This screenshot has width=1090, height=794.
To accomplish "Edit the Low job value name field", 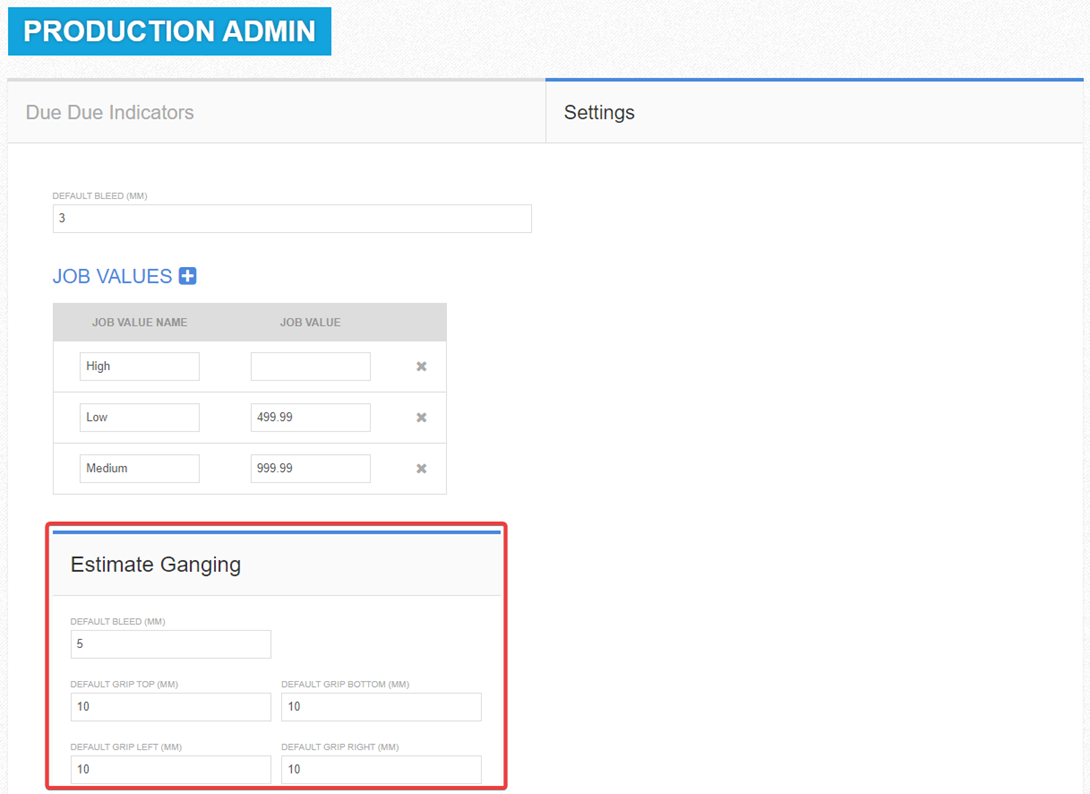I will [140, 417].
